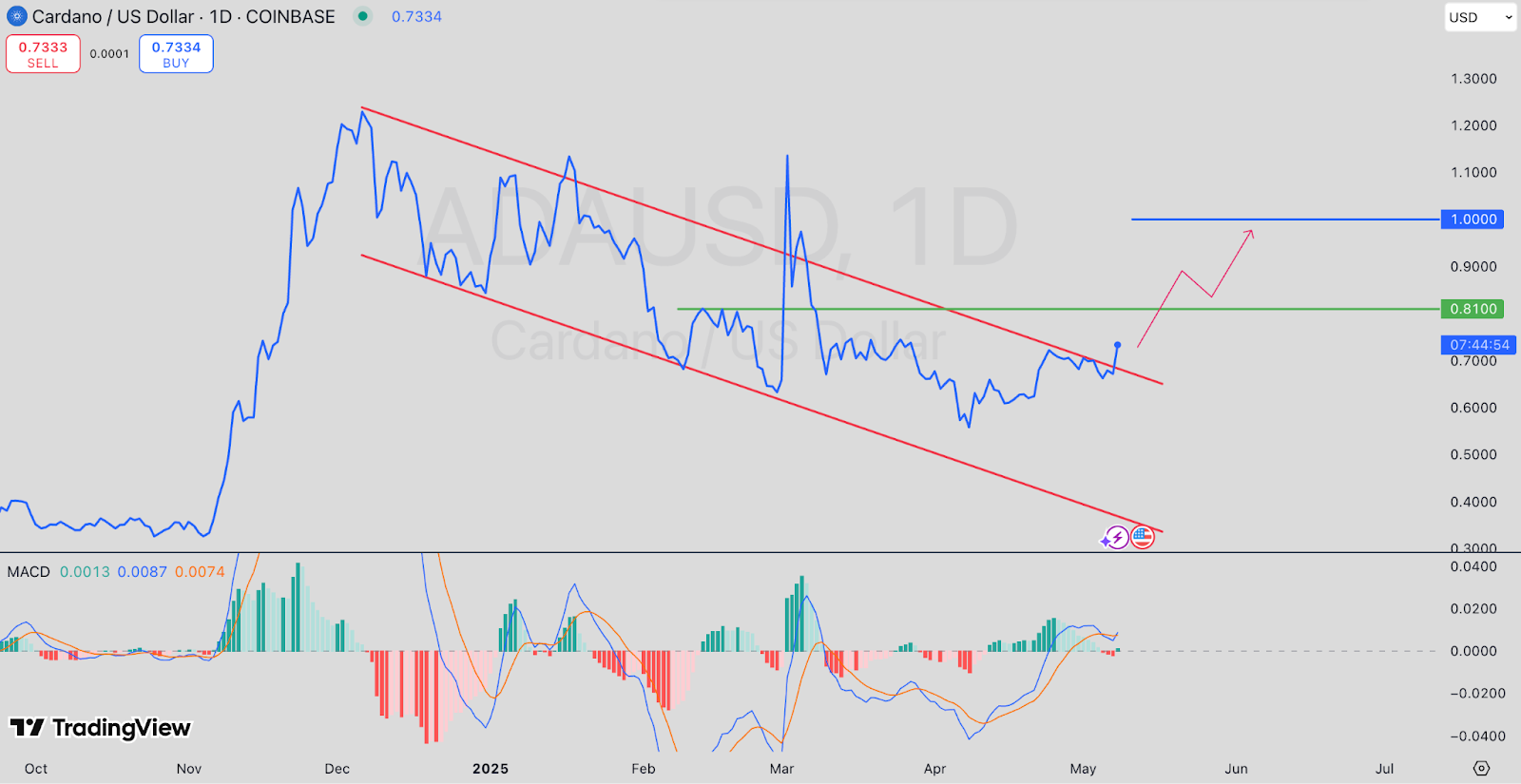This screenshot has height=784, width=1521.
Task: Click the green market status dot
Action: 363,16
